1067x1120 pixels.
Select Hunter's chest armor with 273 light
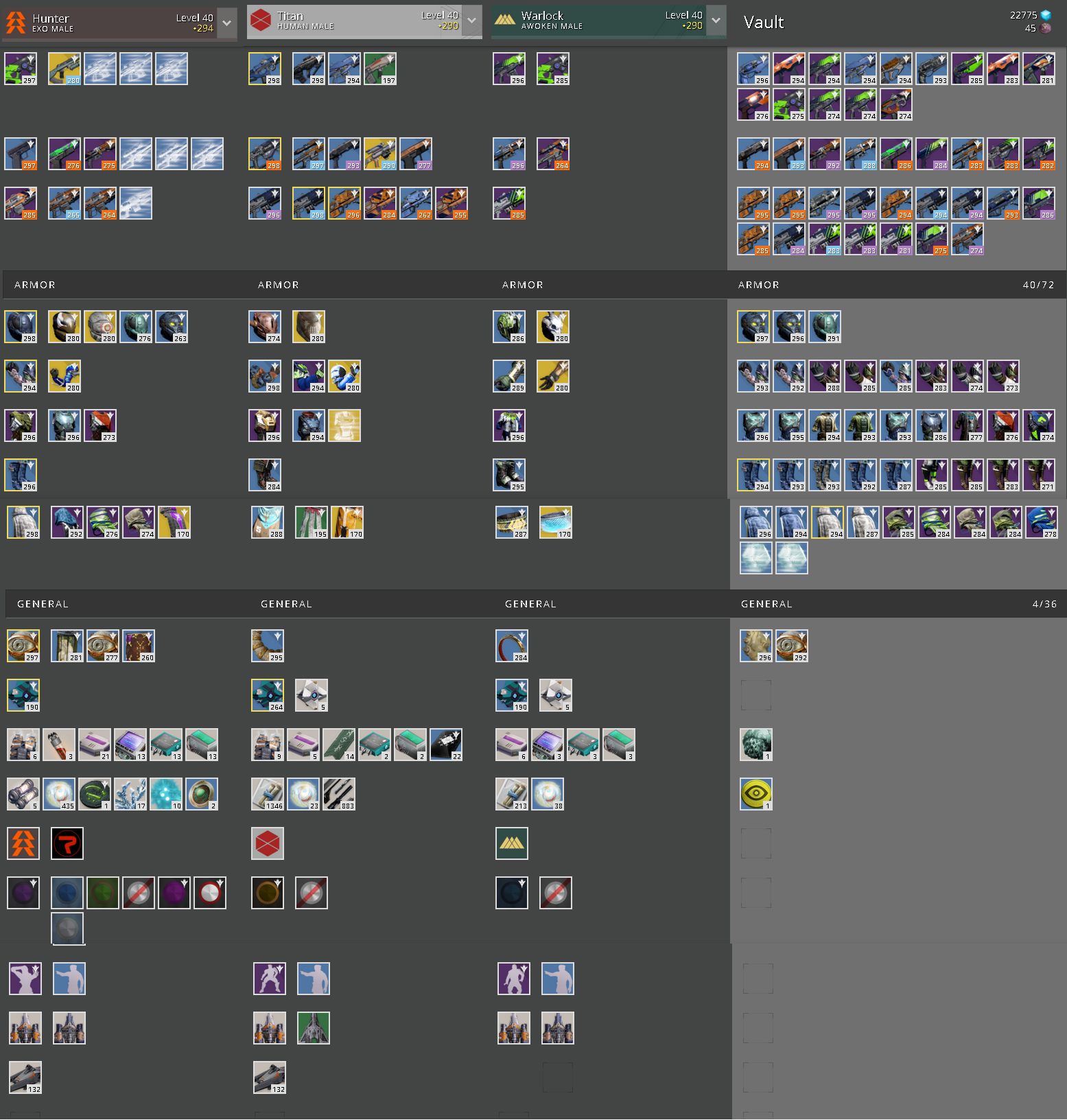click(100, 425)
